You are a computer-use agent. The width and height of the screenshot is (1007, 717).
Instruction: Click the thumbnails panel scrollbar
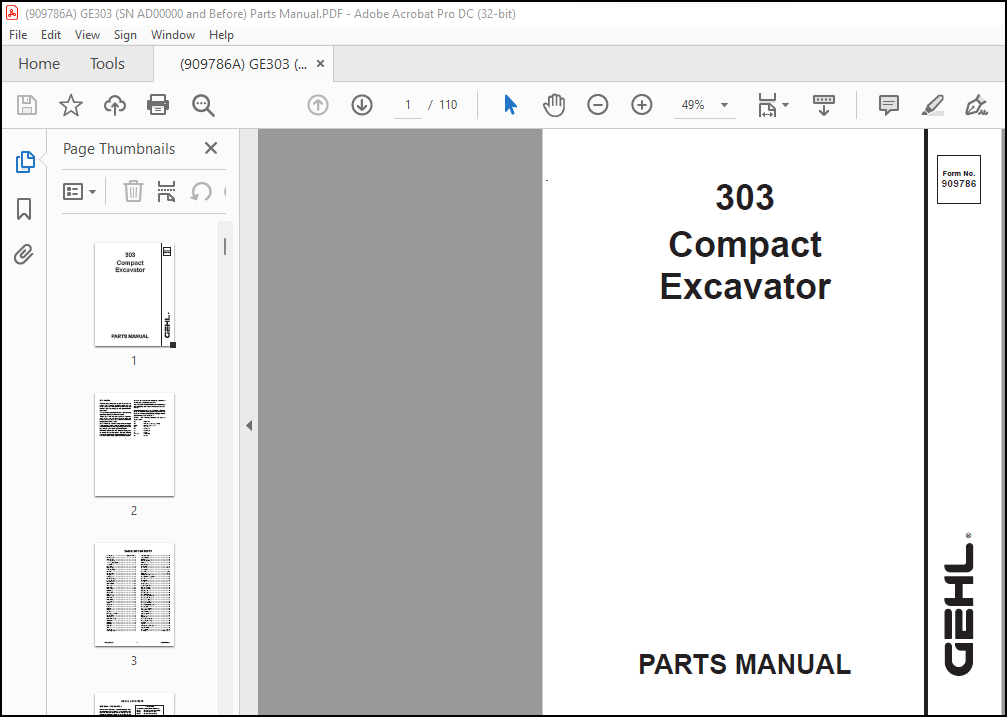tap(225, 246)
